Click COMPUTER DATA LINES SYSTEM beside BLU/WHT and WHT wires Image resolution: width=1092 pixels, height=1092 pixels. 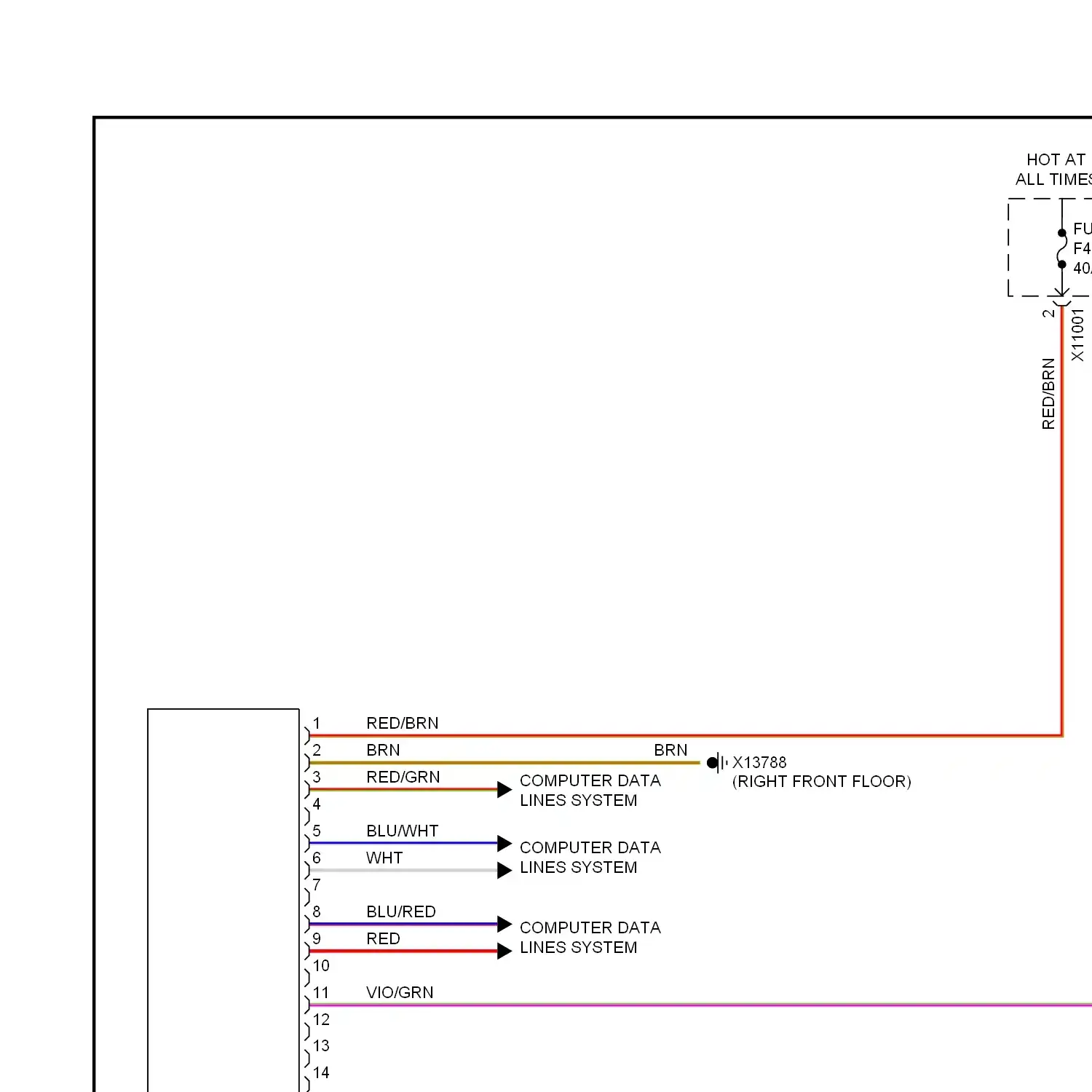point(590,858)
